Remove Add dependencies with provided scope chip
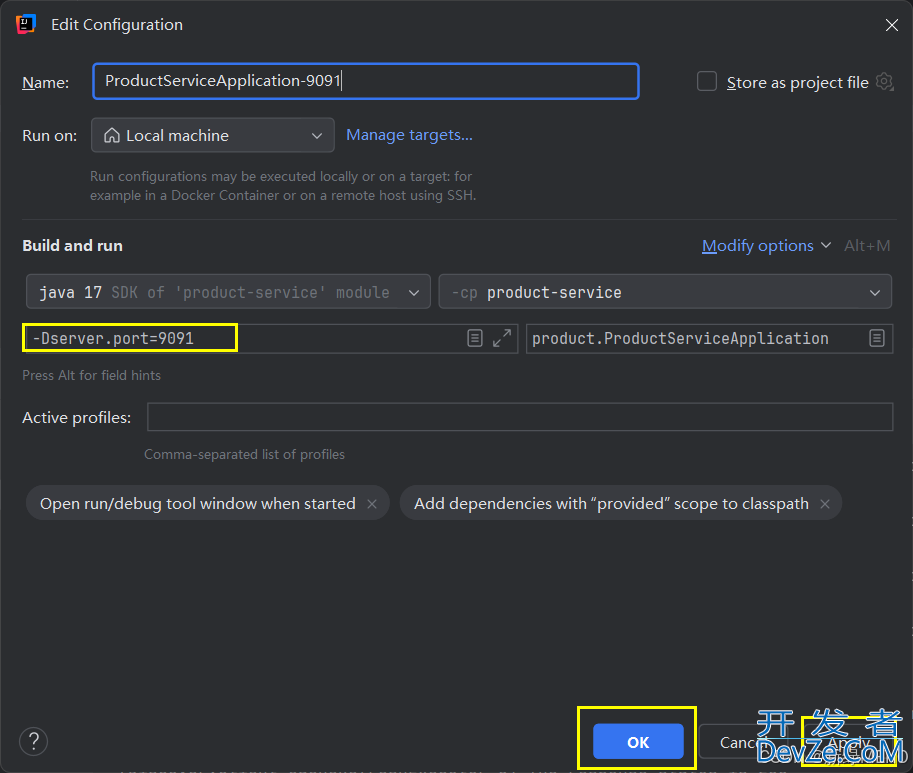 click(825, 504)
